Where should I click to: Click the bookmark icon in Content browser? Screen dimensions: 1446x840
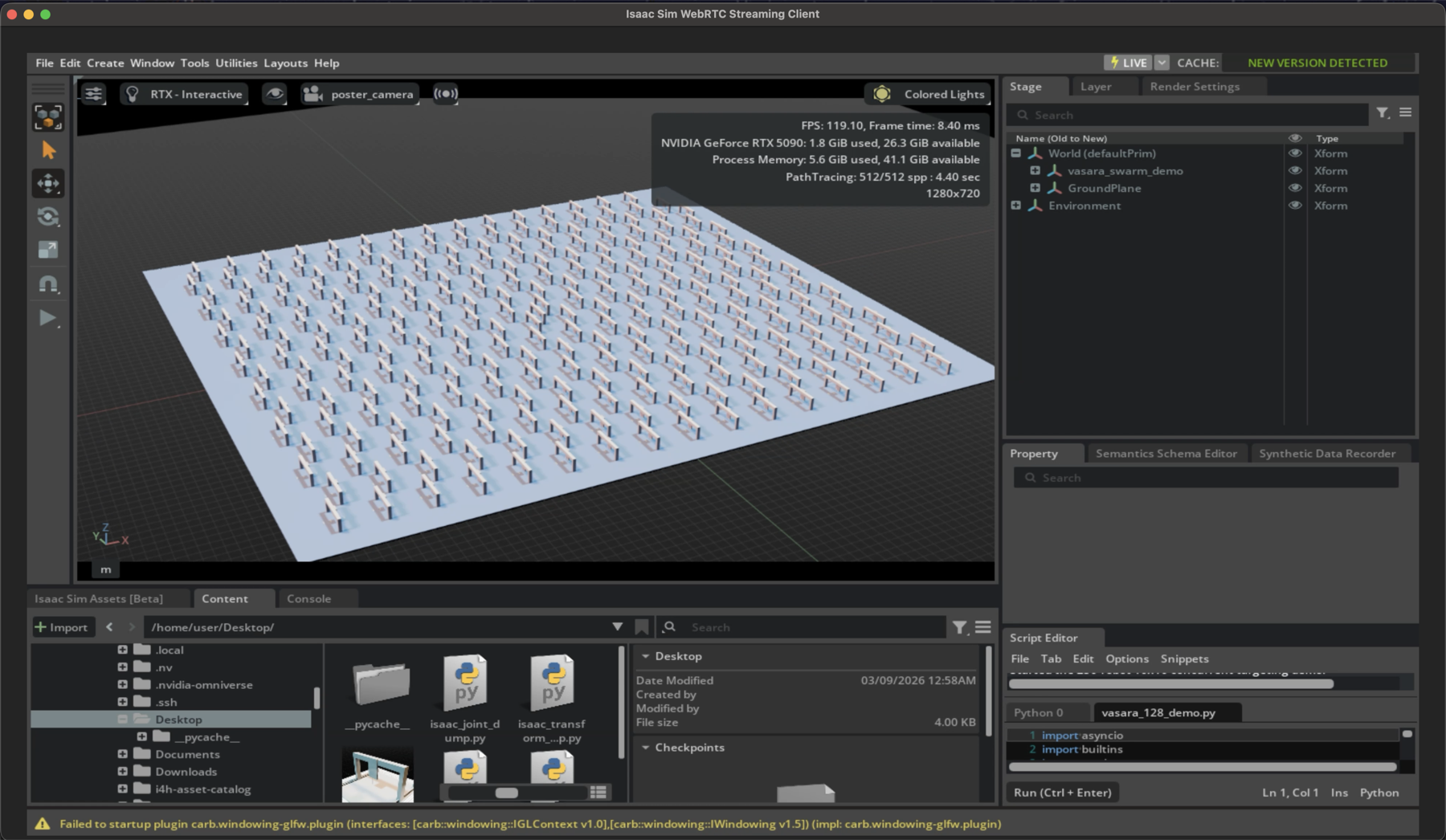pyautogui.click(x=641, y=627)
